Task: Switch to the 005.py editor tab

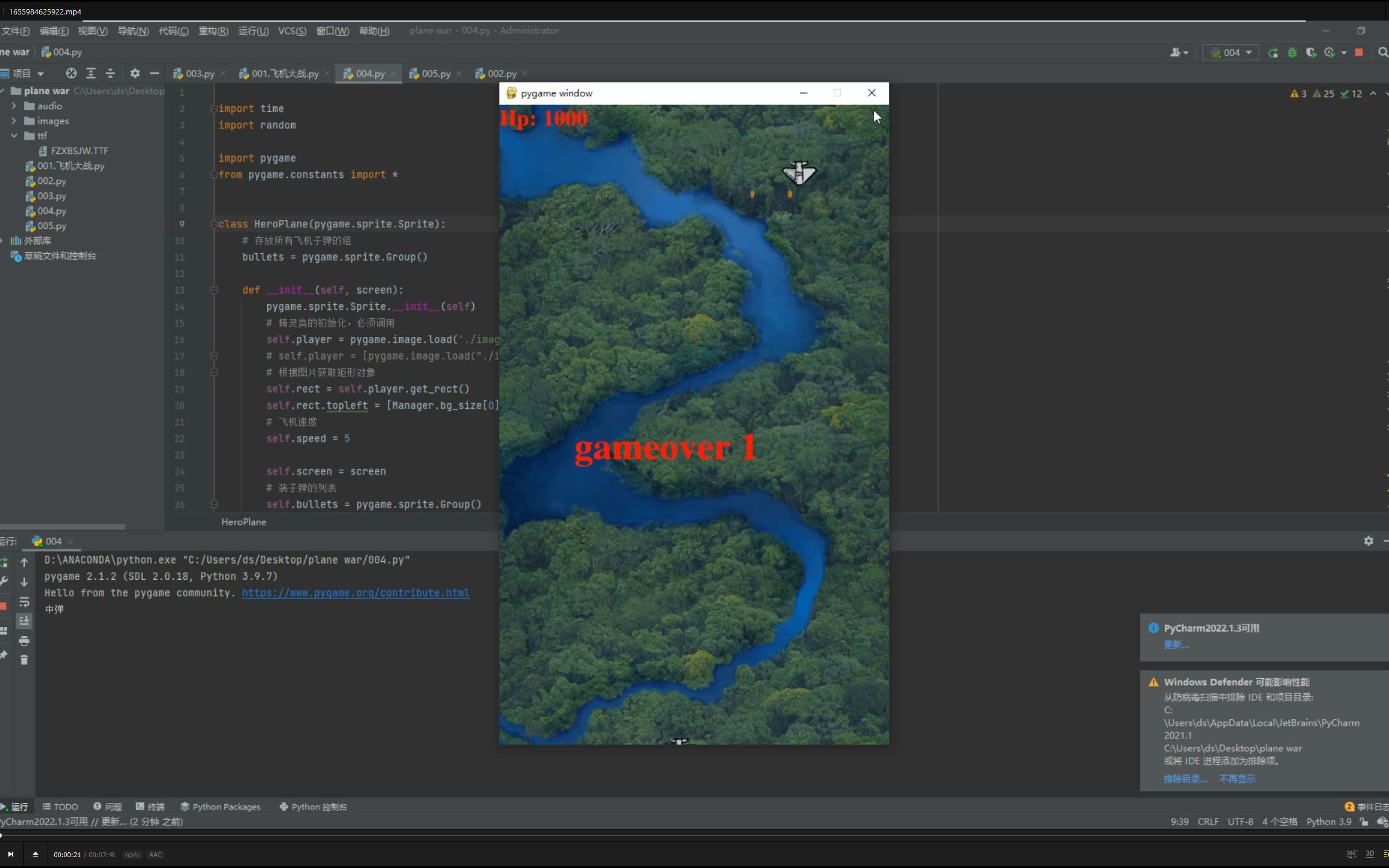Action: tap(435, 74)
